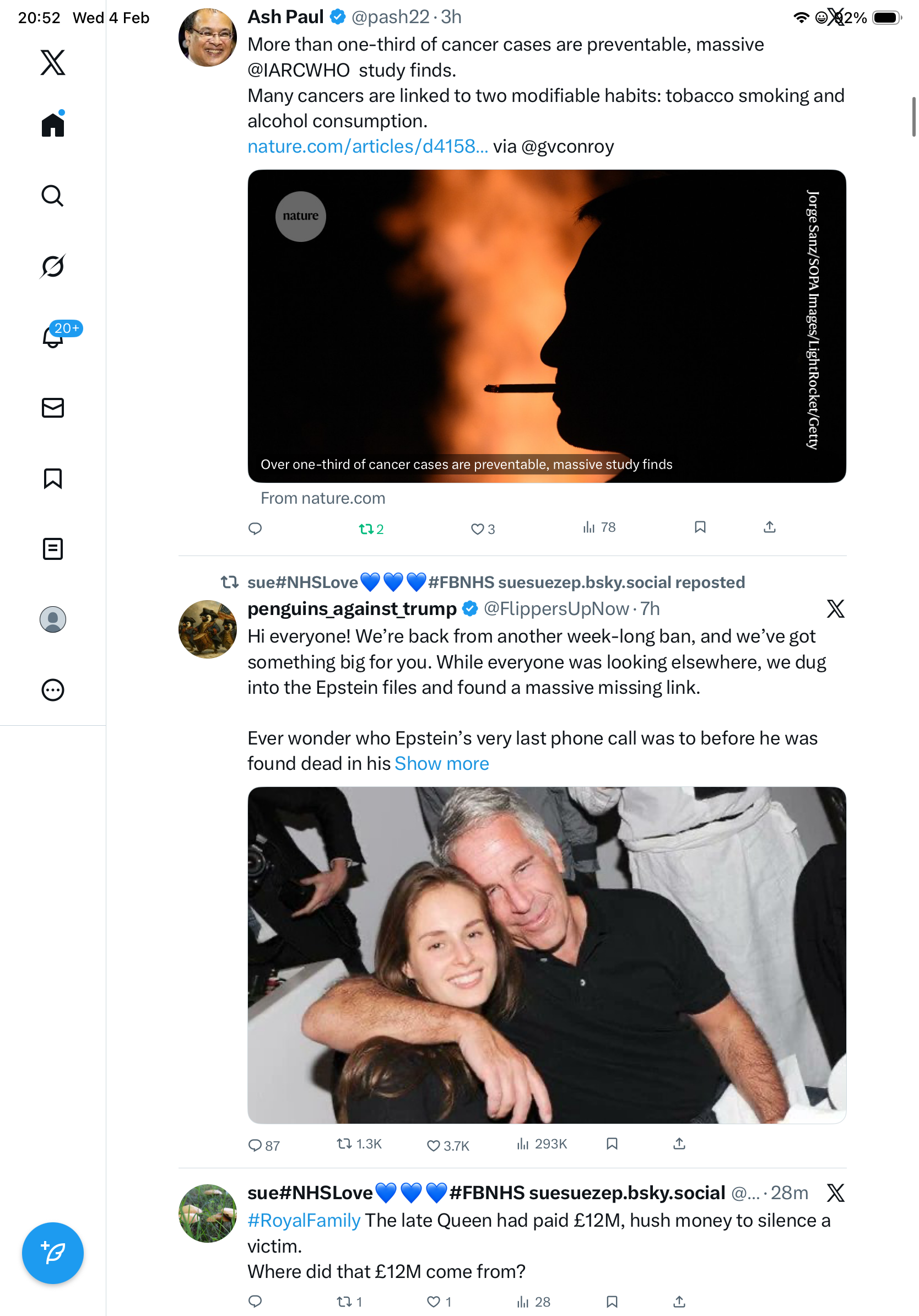Open Grok menu on penguins_against_trump post
Screen dimensions: 919x1316
point(835,609)
